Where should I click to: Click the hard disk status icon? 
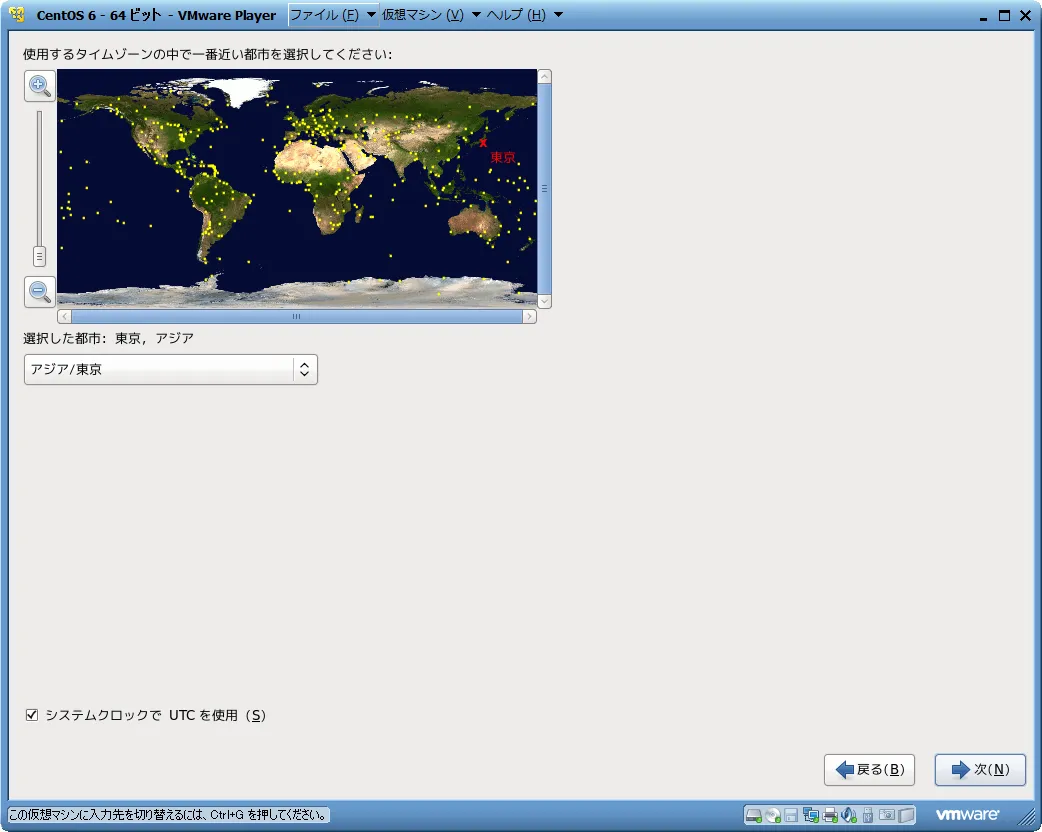[754, 815]
